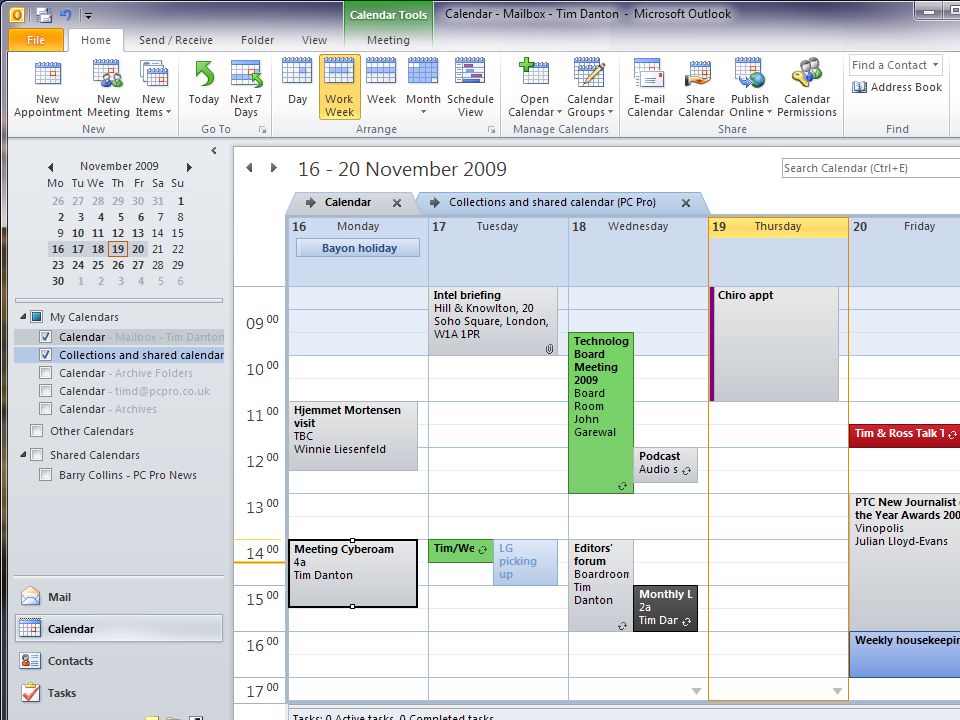Select the Meeting Cyberoam appointment
Viewport: 960px width, 720px height.
pyautogui.click(x=353, y=573)
